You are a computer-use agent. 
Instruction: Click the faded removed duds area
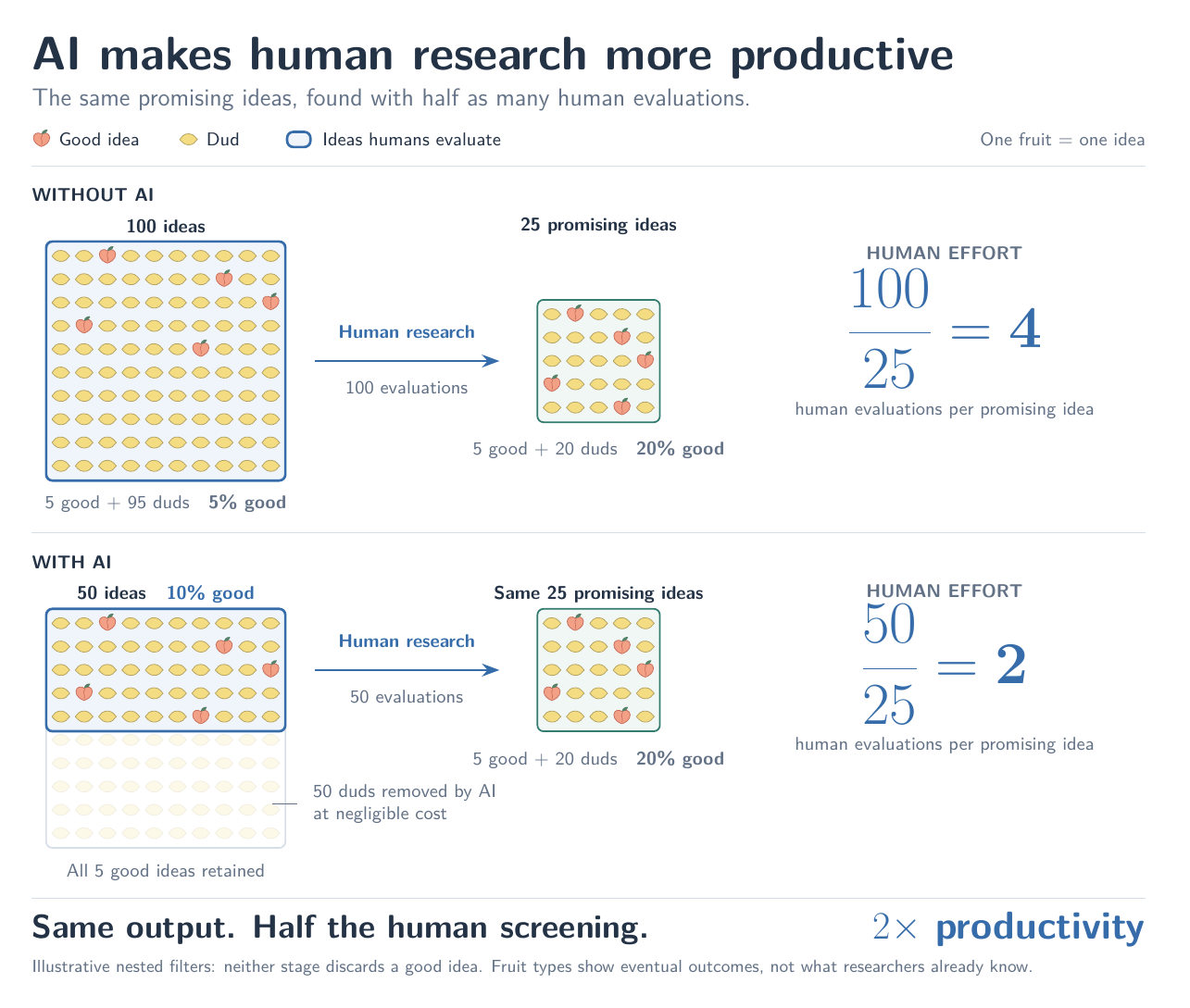point(166,789)
